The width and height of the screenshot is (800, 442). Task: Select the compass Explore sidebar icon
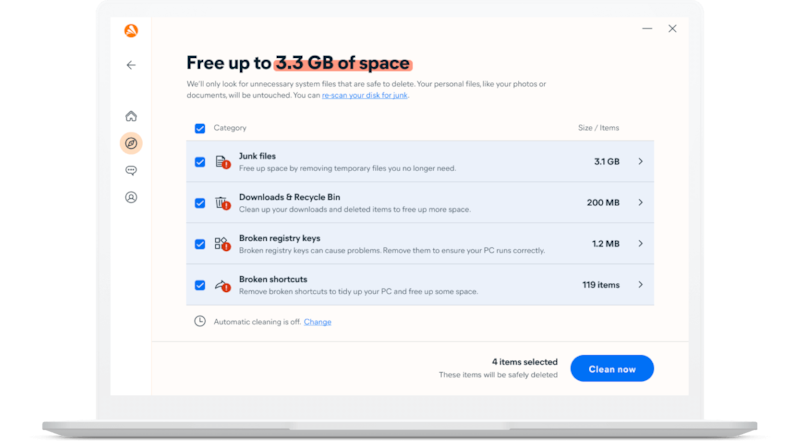point(131,143)
